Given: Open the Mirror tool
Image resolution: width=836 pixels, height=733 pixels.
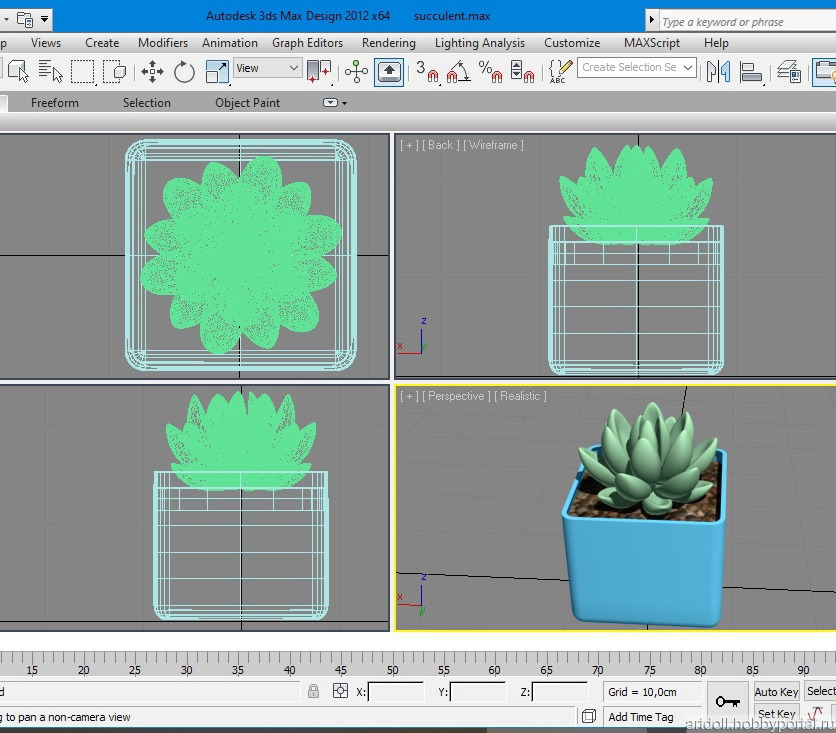Looking at the screenshot, I should 718,71.
